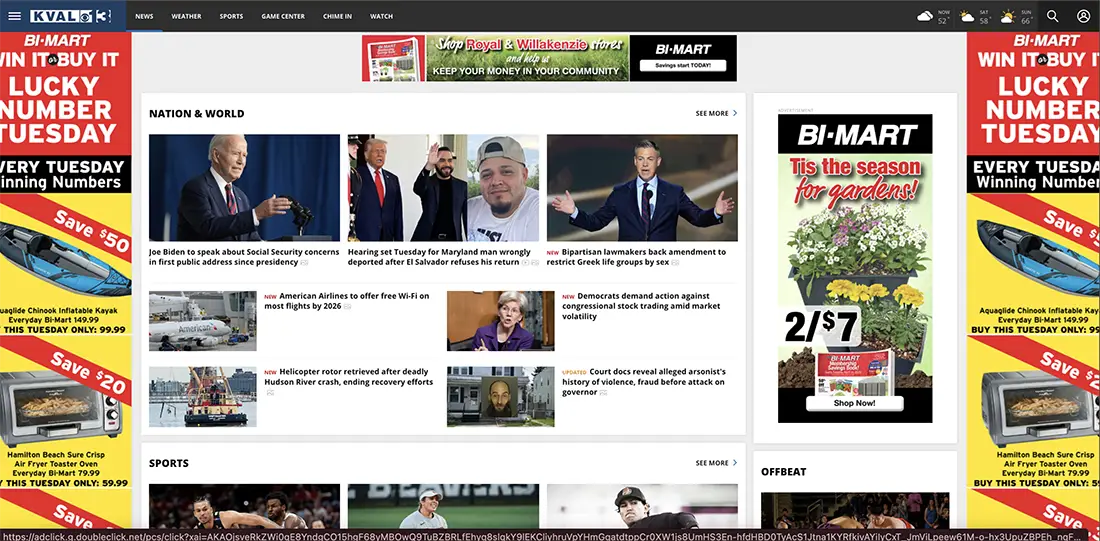Click right ad Hamilton Beach toaster oven image

(x=1040, y=408)
